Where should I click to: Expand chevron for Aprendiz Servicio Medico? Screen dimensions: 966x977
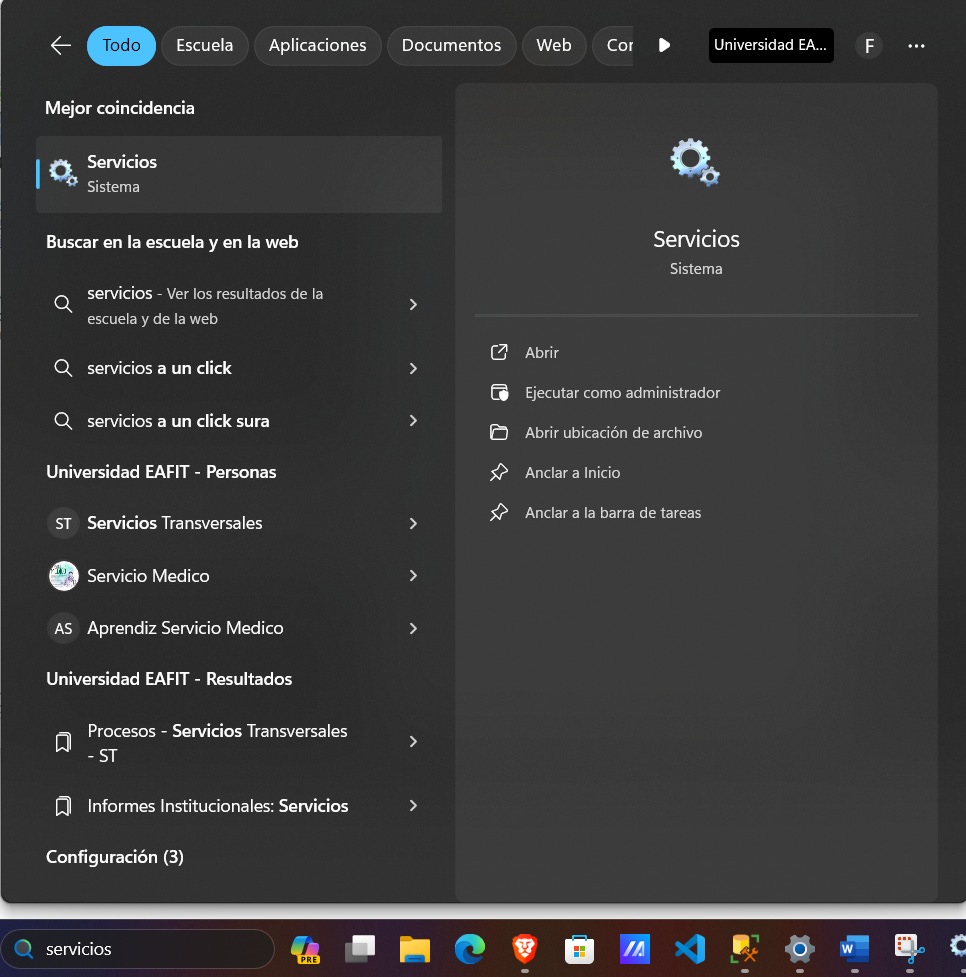413,628
